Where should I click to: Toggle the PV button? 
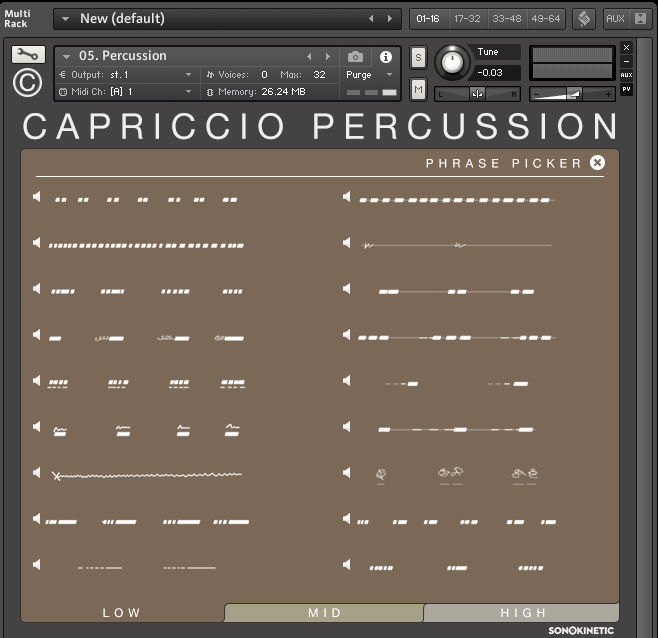[x=626, y=89]
